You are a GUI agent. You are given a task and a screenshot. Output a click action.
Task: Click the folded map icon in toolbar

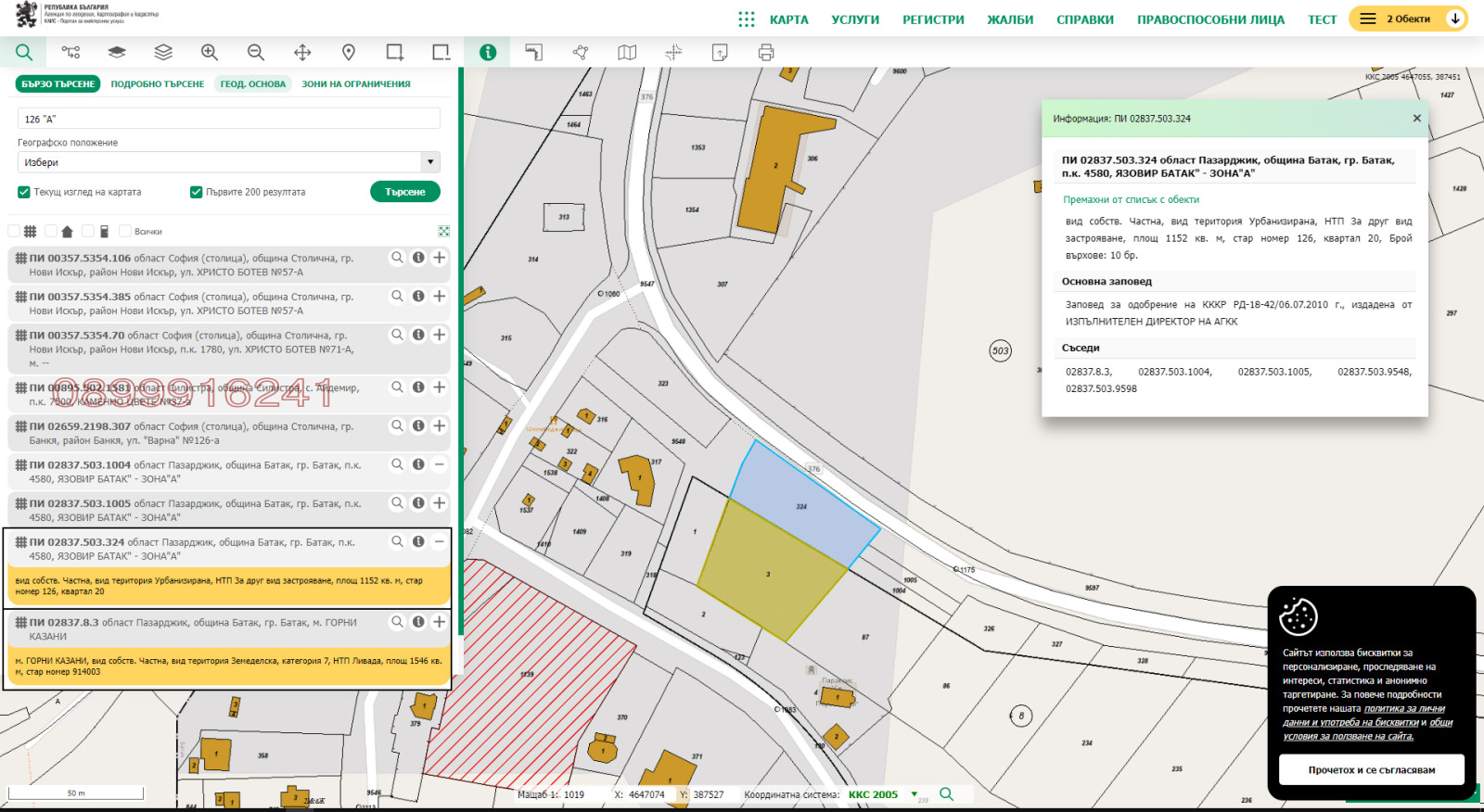coord(627,53)
